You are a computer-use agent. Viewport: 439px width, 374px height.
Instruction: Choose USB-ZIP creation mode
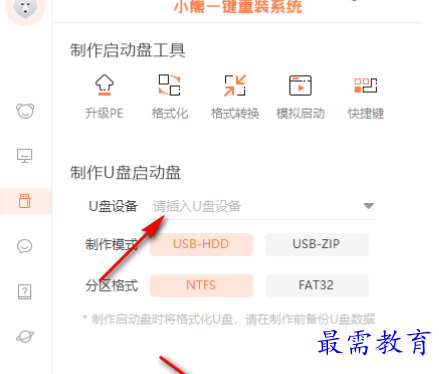pyautogui.click(x=317, y=244)
